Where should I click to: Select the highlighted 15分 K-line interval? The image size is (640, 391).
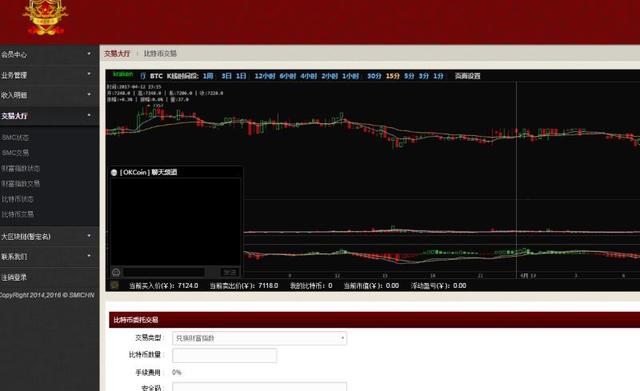(393, 76)
